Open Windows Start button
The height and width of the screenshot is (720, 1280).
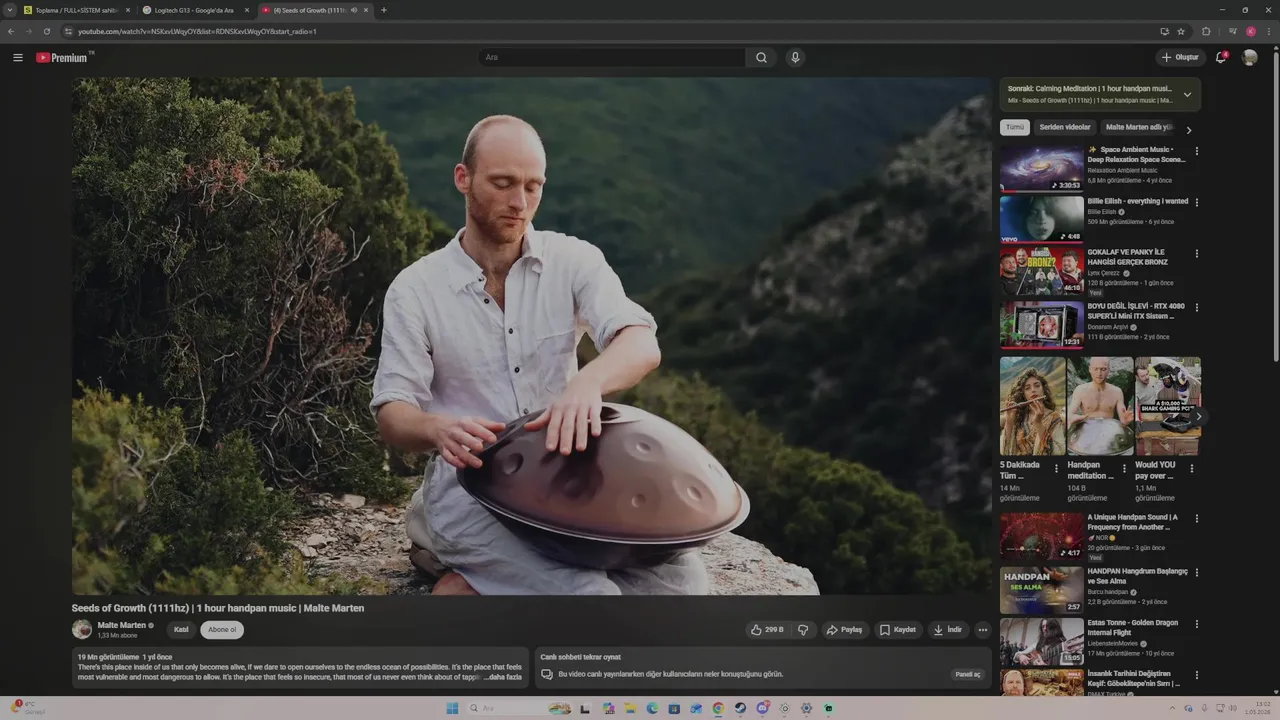click(452, 708)
